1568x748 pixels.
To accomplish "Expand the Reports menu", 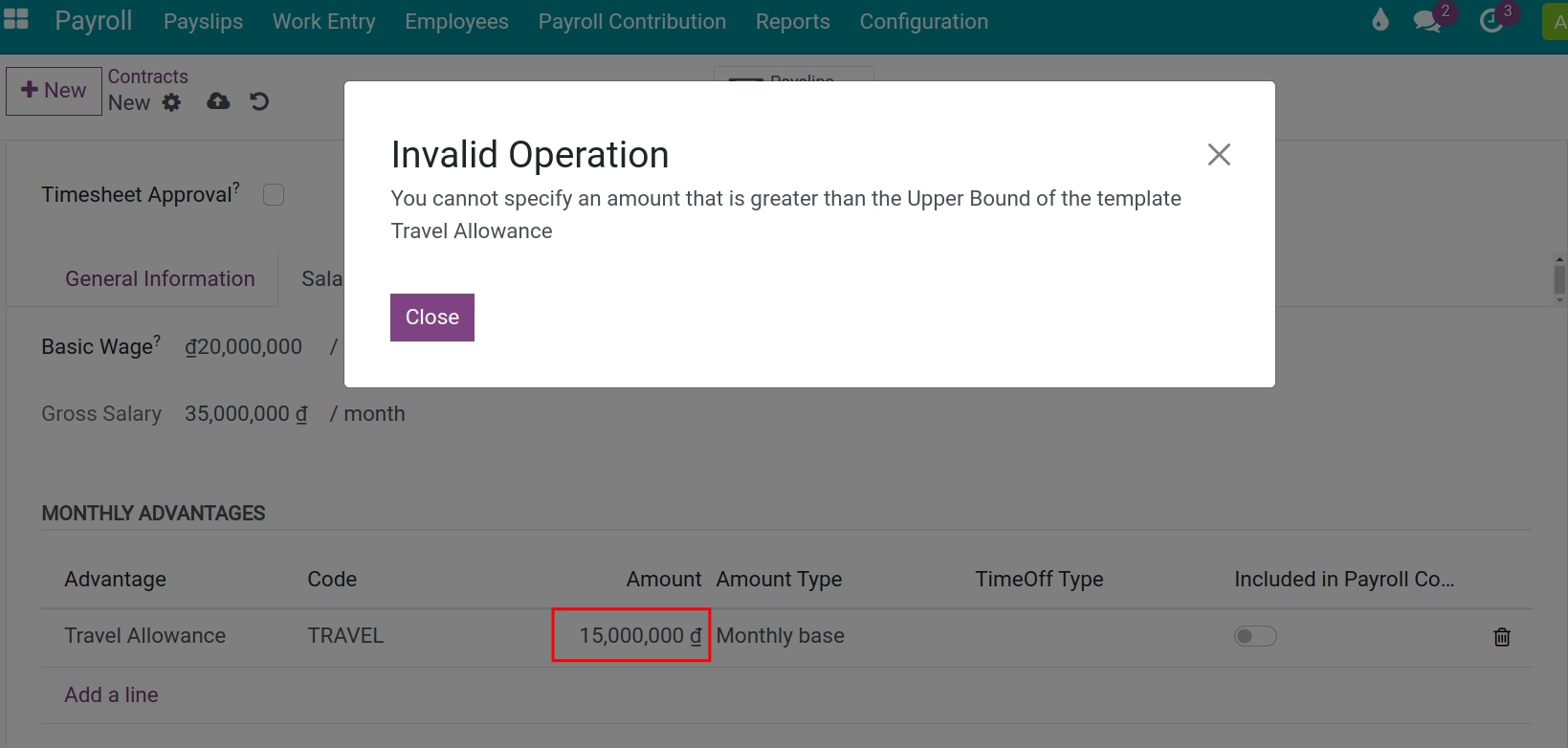I will [x=792, y=21].
